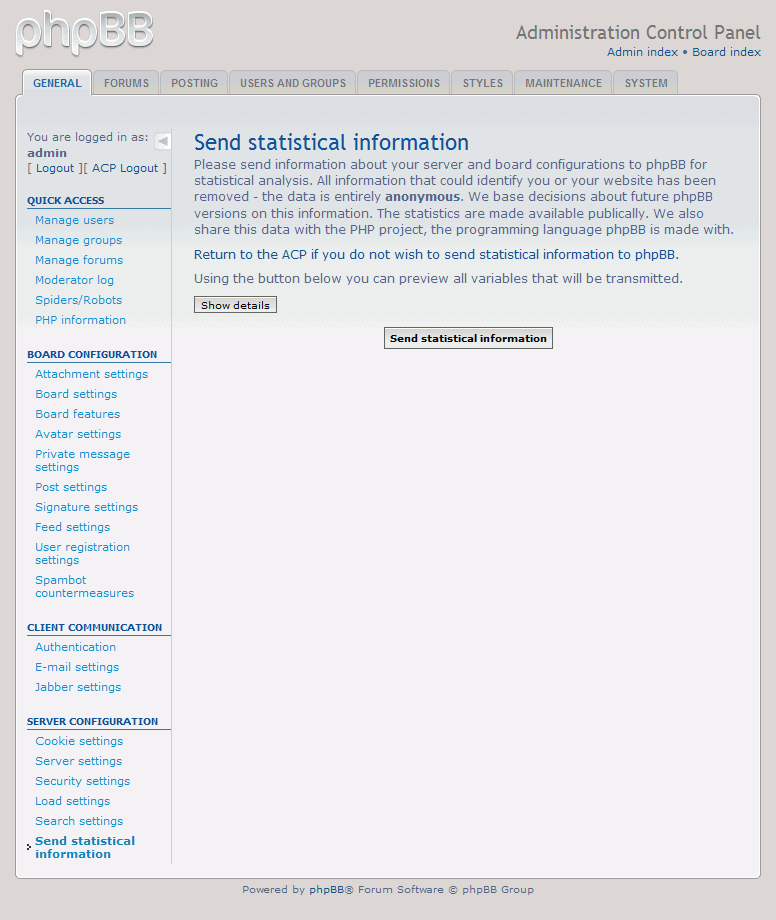This screenshot has width=776, height=920.
Task: Open Board settings
Action: click(x=76, y=394)
